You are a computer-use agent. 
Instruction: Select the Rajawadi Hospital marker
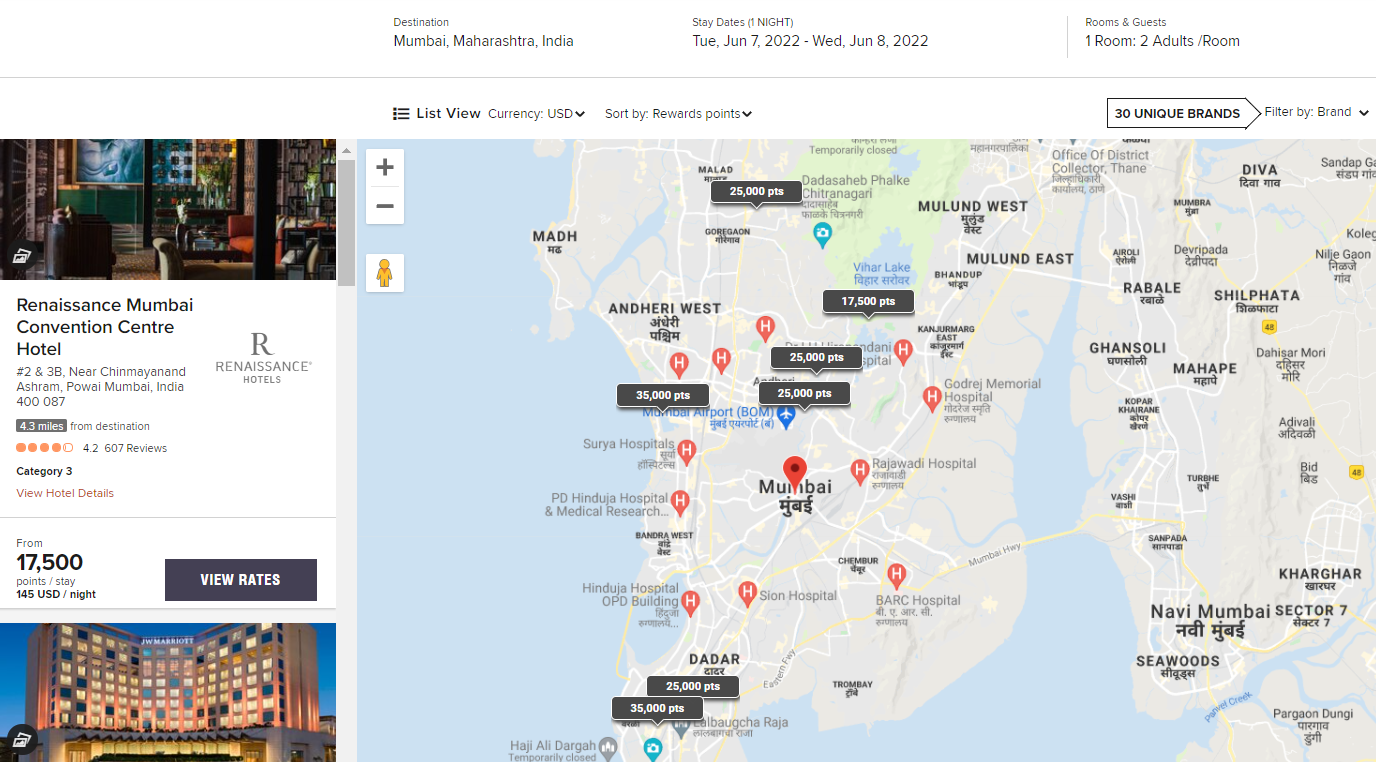859,471
